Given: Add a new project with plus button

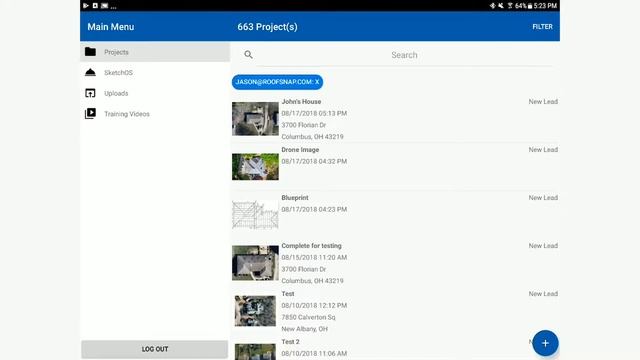Looking at the screenshot, I should [x=545, y=343].
